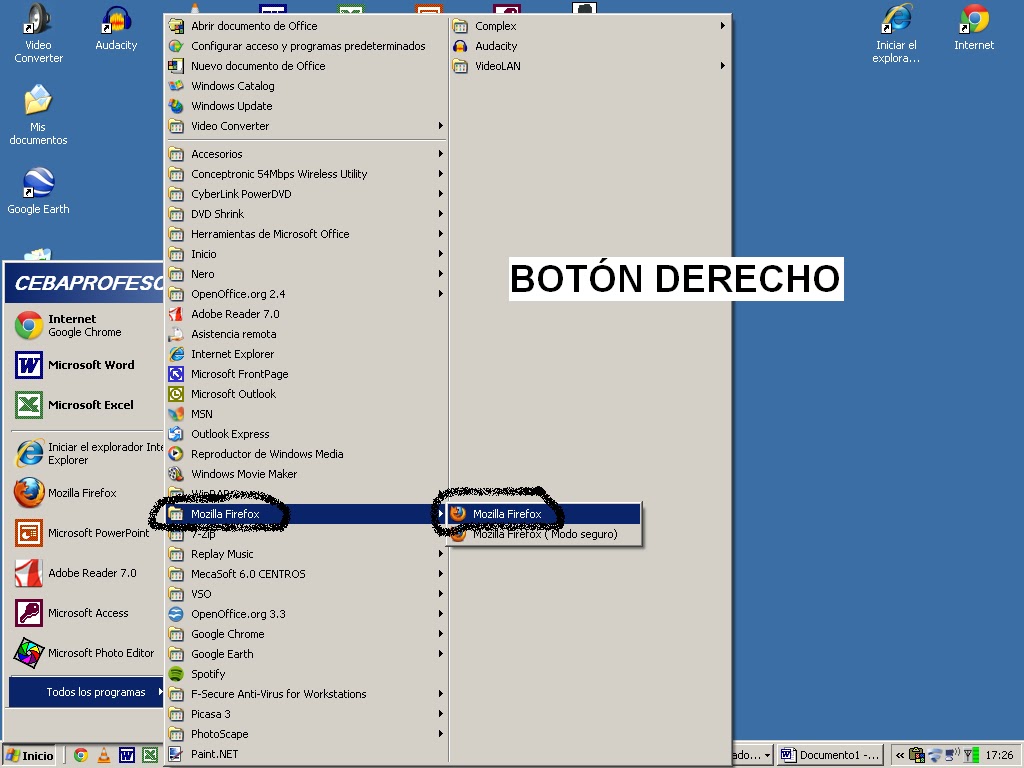Open the PhotoScape folder

click(x=307, y=734)
